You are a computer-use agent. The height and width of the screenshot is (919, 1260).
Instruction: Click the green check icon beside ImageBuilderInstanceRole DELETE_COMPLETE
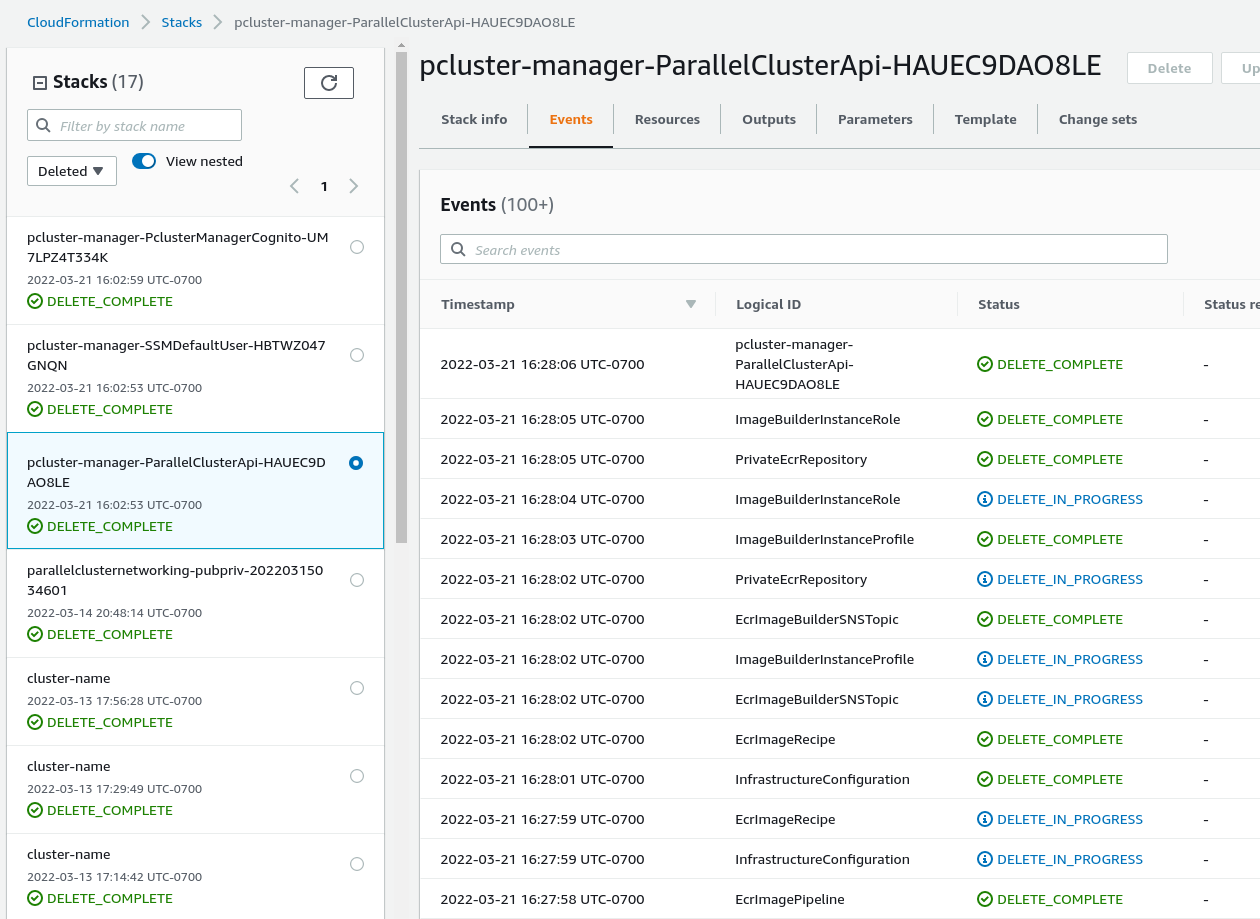tap(985, 419)
